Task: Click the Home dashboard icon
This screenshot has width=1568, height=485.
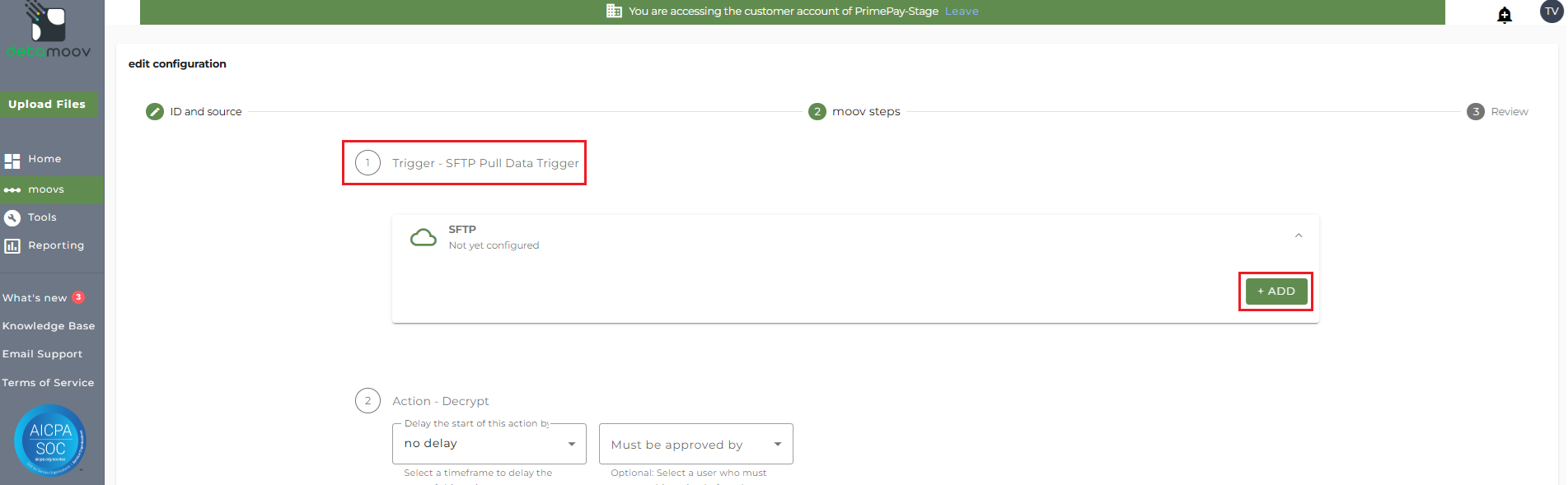Action: click(12, 161)
